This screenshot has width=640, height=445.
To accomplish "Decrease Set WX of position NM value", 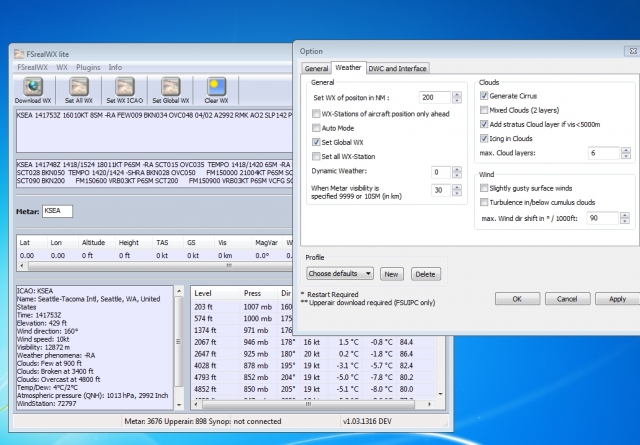I will coord(457,100).
